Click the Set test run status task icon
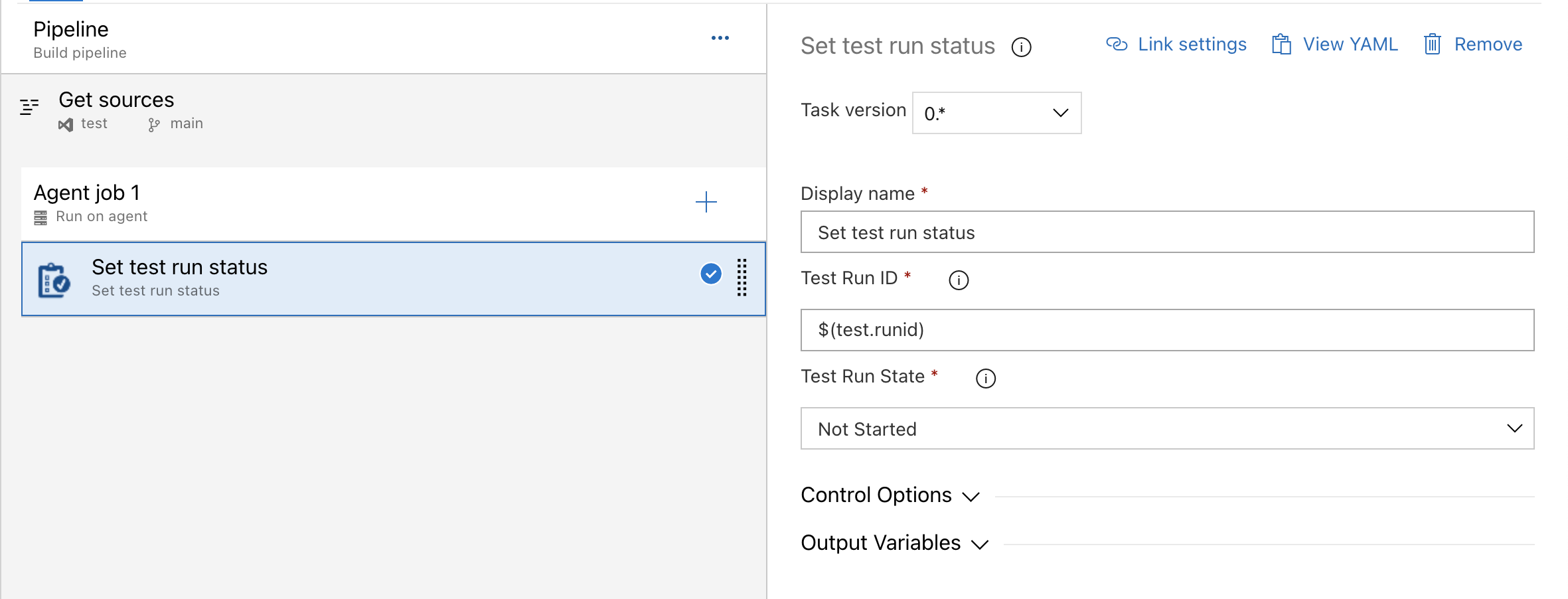The height and width of the screenshot is (599, 1568). (x=54, y=278)
